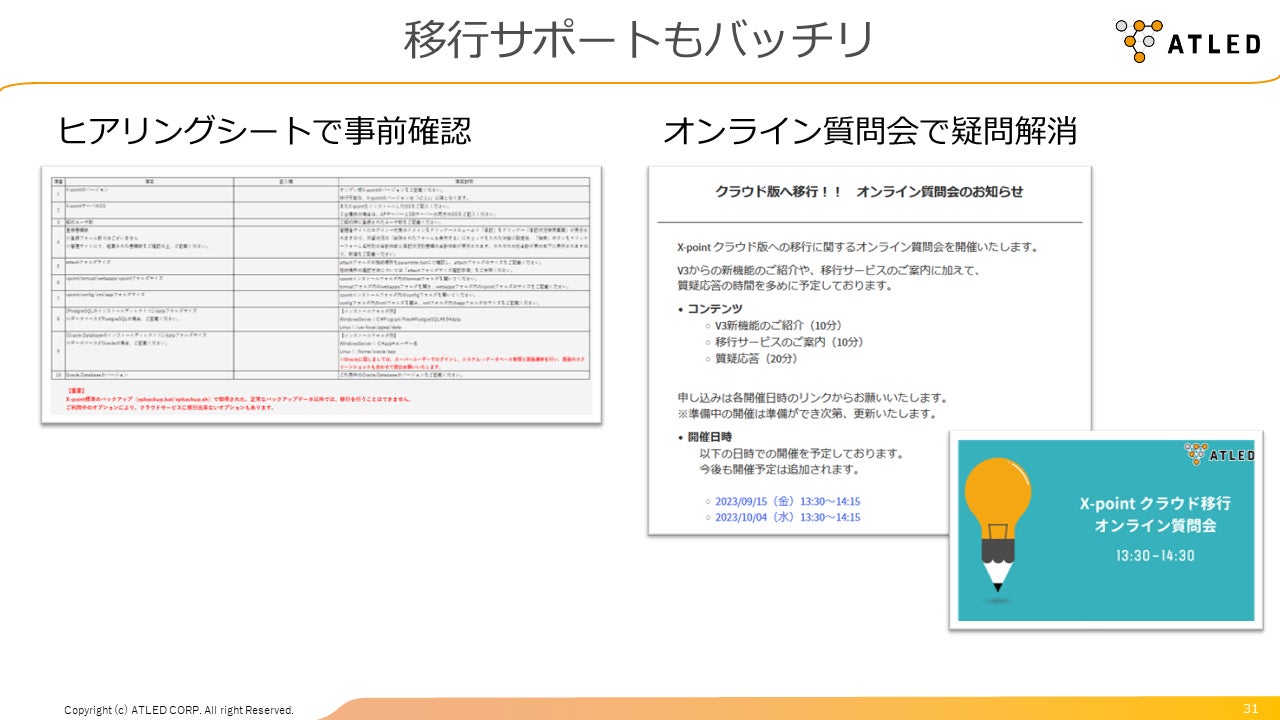The width and height of the screenshot is (1280, 720).
Task: Select the V3新機能のご紹介（10分） item
Action: [781, 325]
